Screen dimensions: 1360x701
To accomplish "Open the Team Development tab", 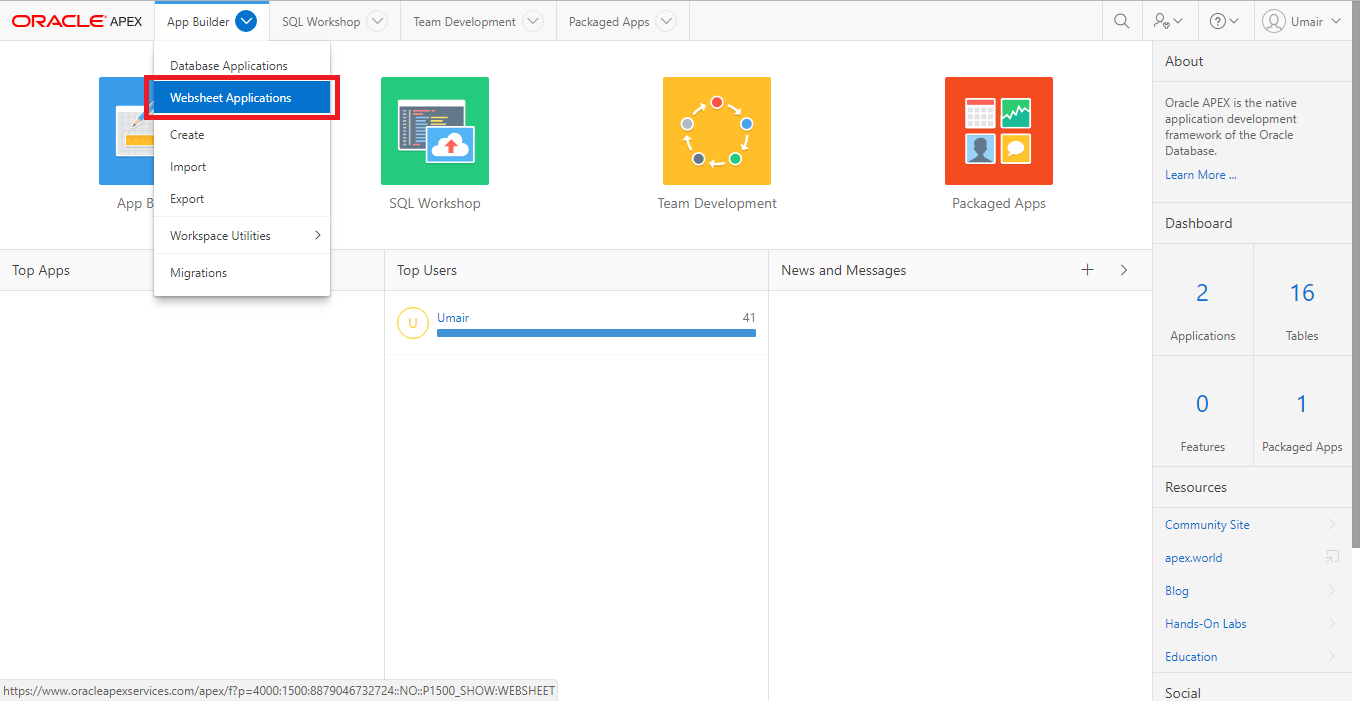I will pyautogui.click(x=465, y=22).
